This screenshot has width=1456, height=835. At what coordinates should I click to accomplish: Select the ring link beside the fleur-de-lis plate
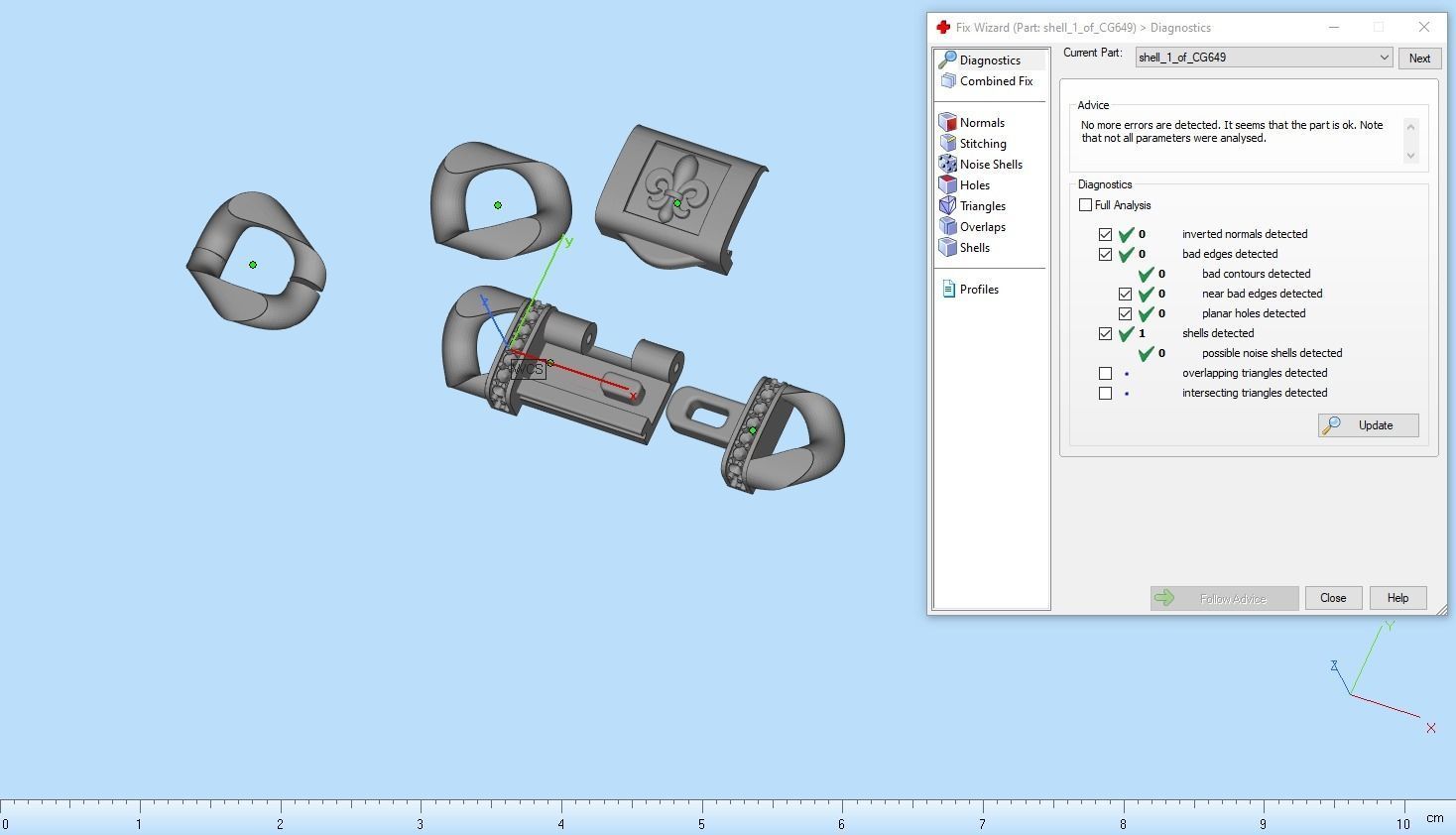pos(501,201)
